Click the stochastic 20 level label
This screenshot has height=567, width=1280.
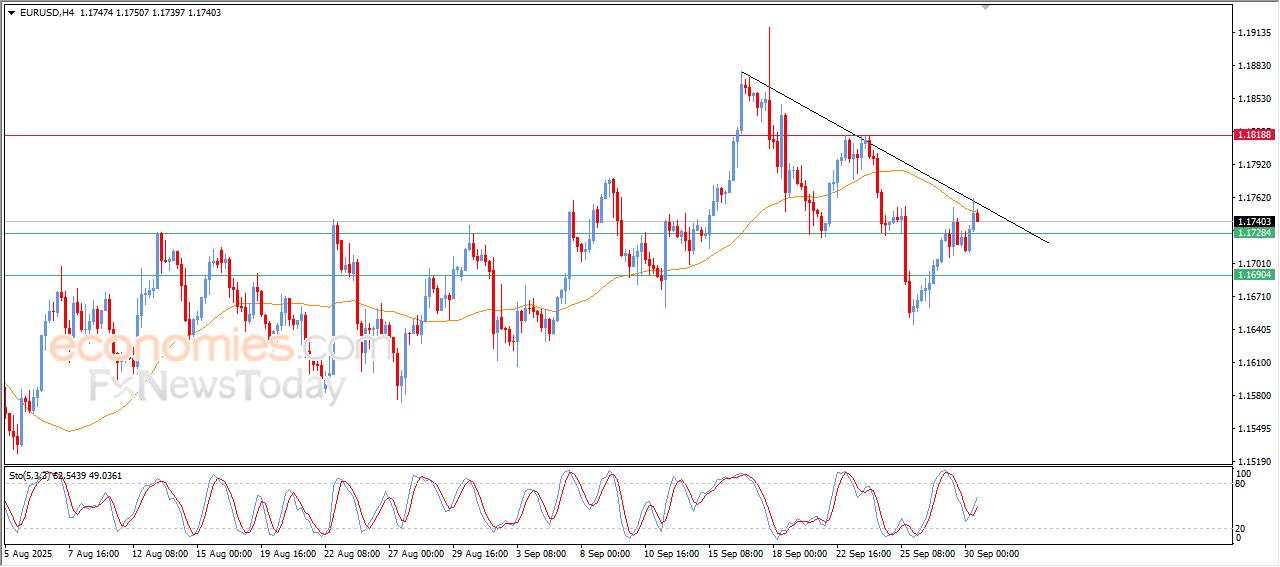pos(1242,528)
